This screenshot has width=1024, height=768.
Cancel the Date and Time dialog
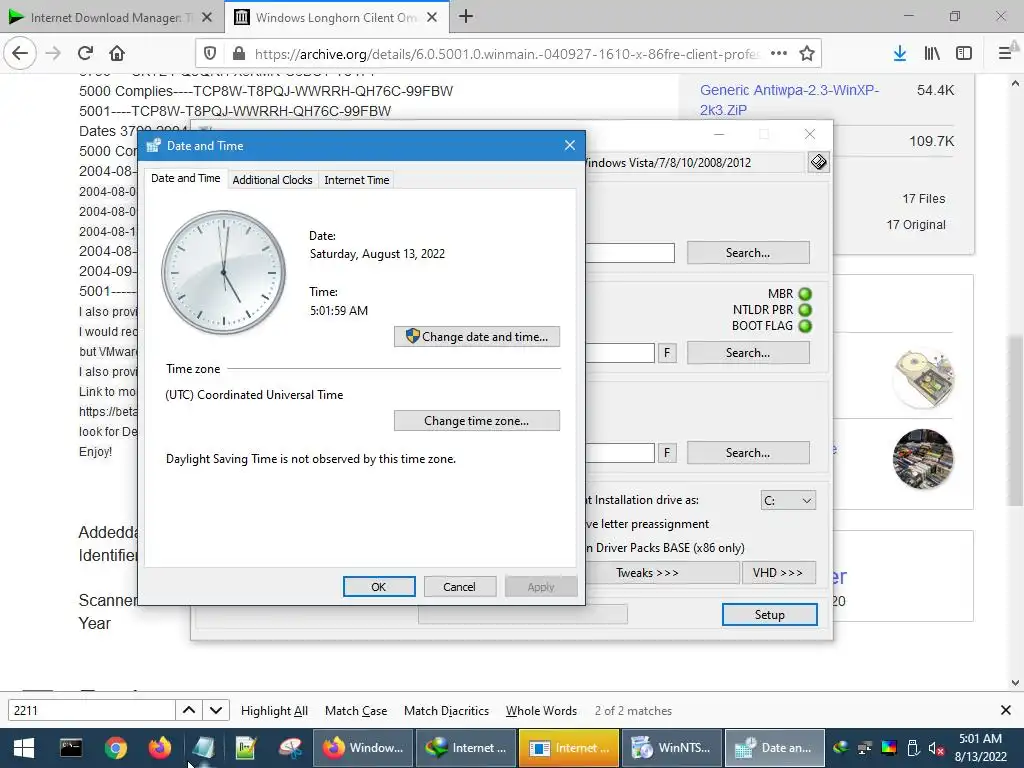[x=460, y=586]
